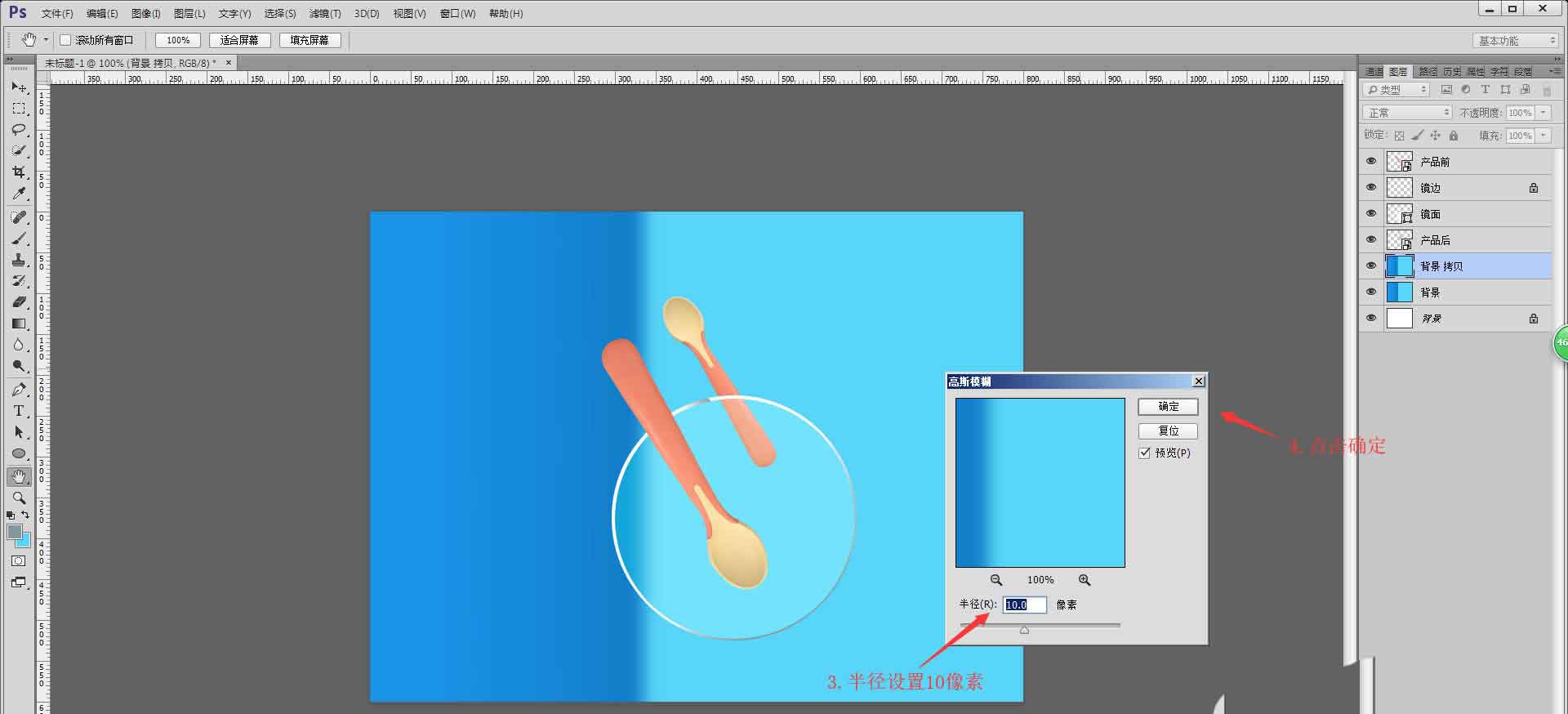Click the radius slider handle
Screen dimensions: 1568x714
pos(1024,630)
